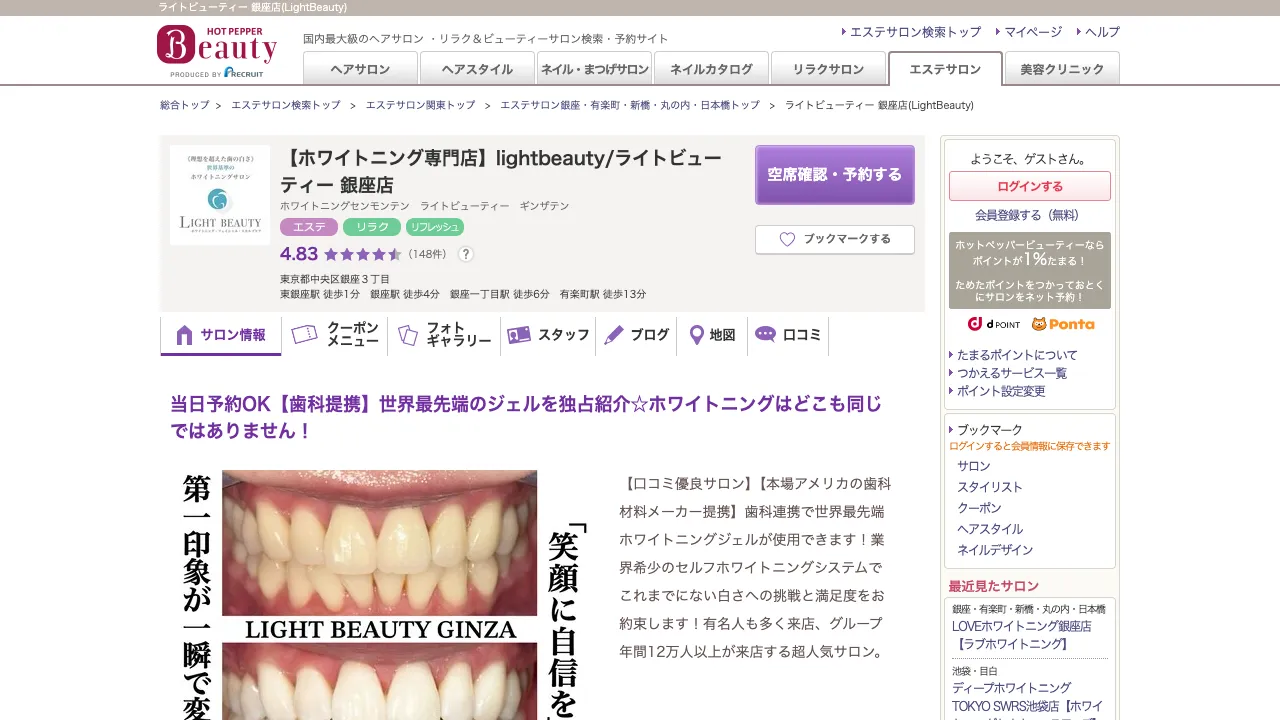Click 総合トップ breadcrumb
This screenshot has height=720, width=1280.
185,105
